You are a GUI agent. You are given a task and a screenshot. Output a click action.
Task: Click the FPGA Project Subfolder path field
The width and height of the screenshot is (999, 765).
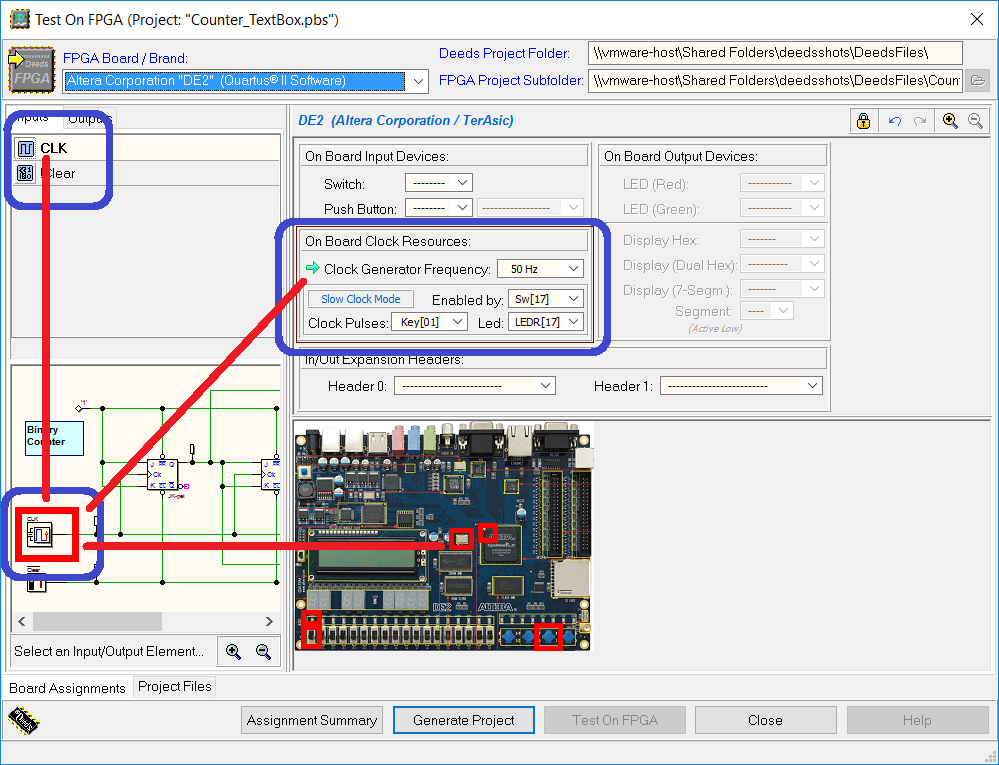click(x=775, y=81)
